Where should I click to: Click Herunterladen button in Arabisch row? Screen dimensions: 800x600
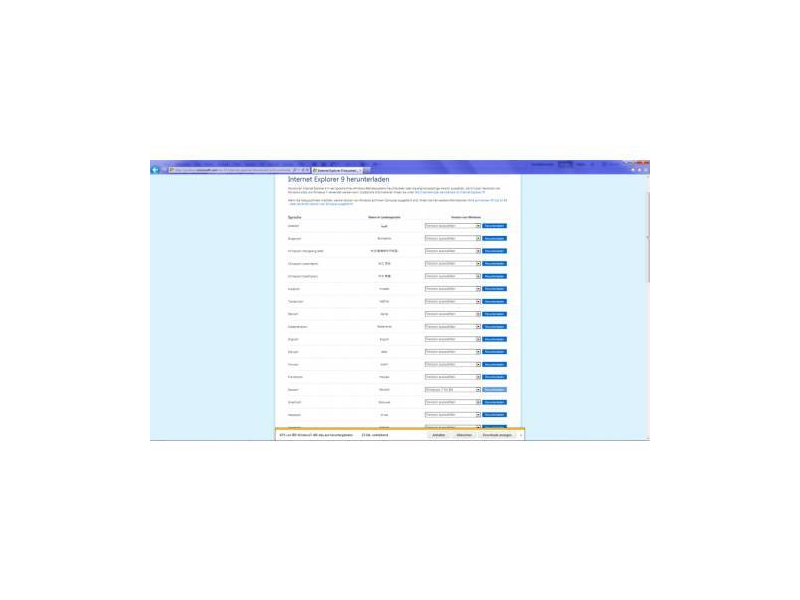[x=494, y=226]
